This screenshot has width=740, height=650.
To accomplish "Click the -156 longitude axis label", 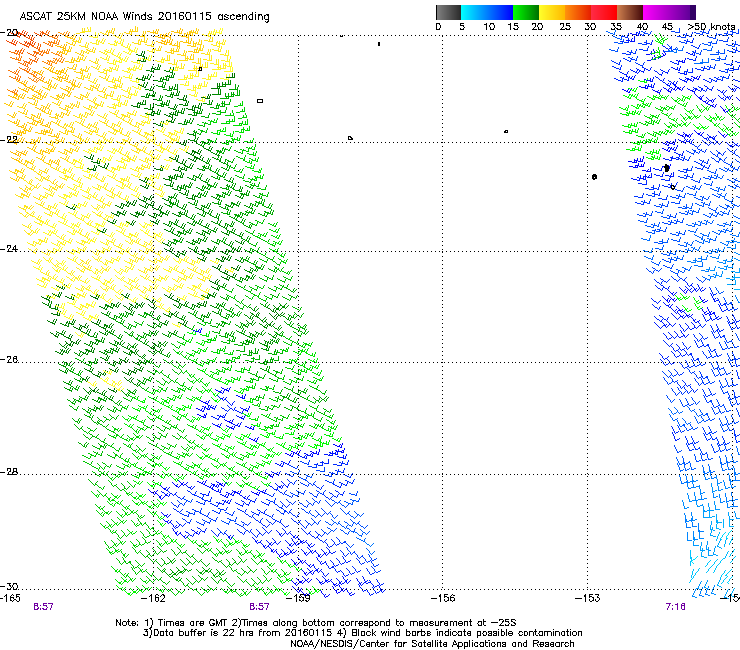I will [443, 598].
